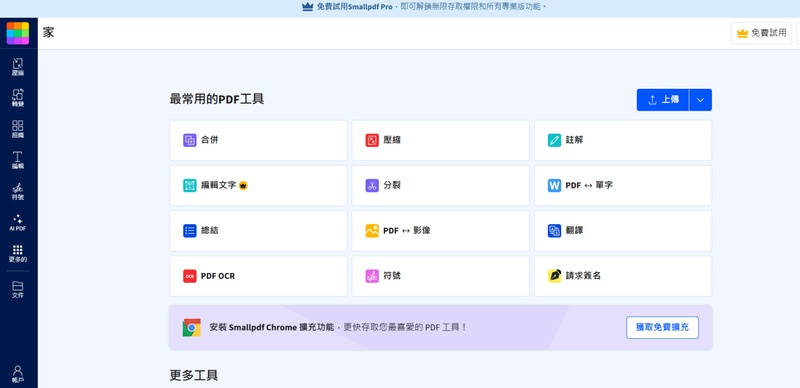The height and width of the screenshot is (388, 800).
Task: Click the teal 編輯文字 edit text icon
Action: click(190, 185)
